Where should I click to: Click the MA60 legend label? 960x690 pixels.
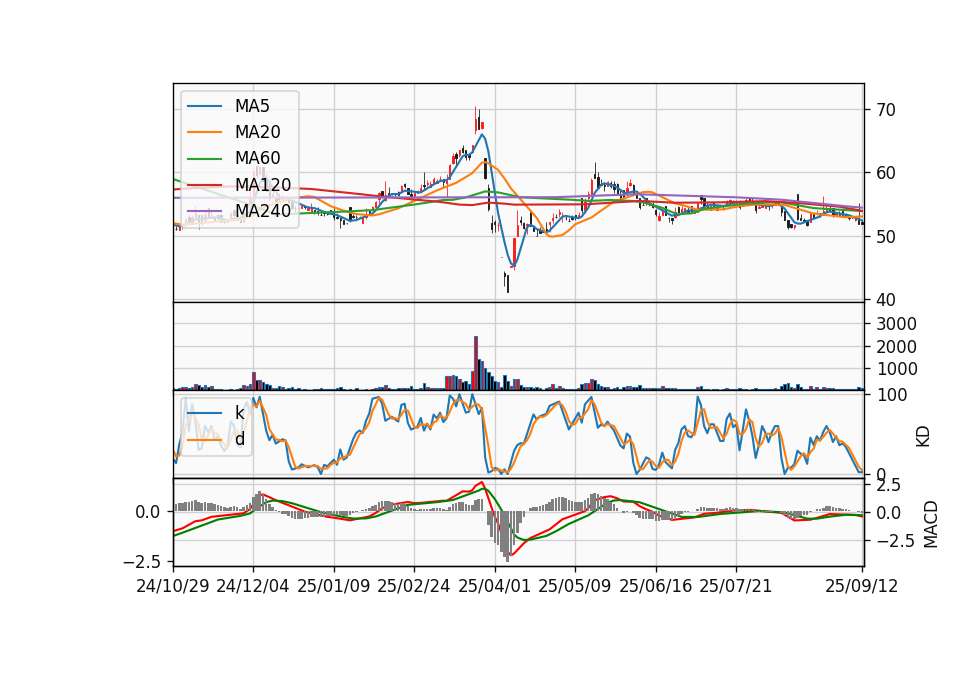click(x=257, y=158)
